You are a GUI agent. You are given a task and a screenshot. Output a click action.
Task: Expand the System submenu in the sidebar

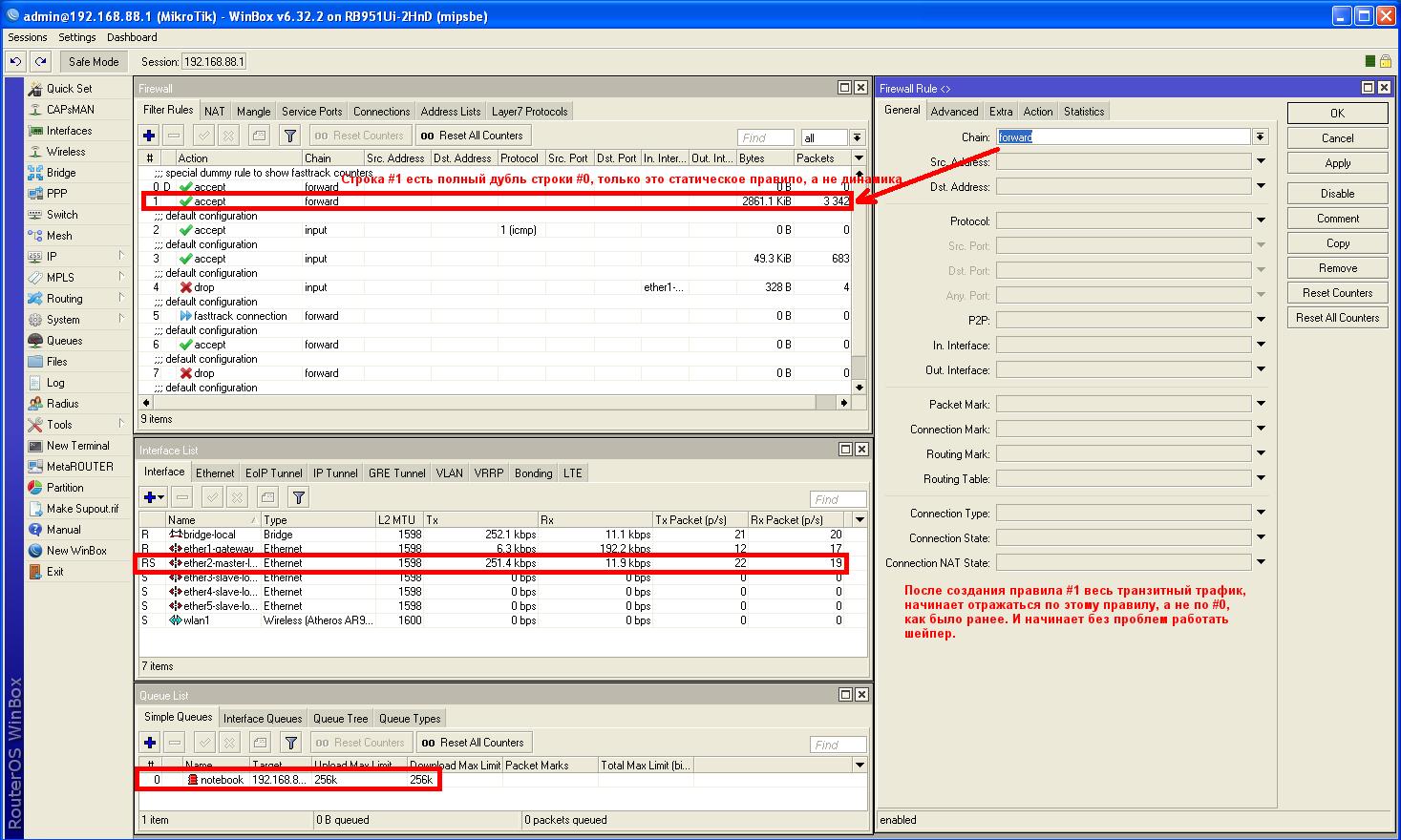[x=121, y=319]
